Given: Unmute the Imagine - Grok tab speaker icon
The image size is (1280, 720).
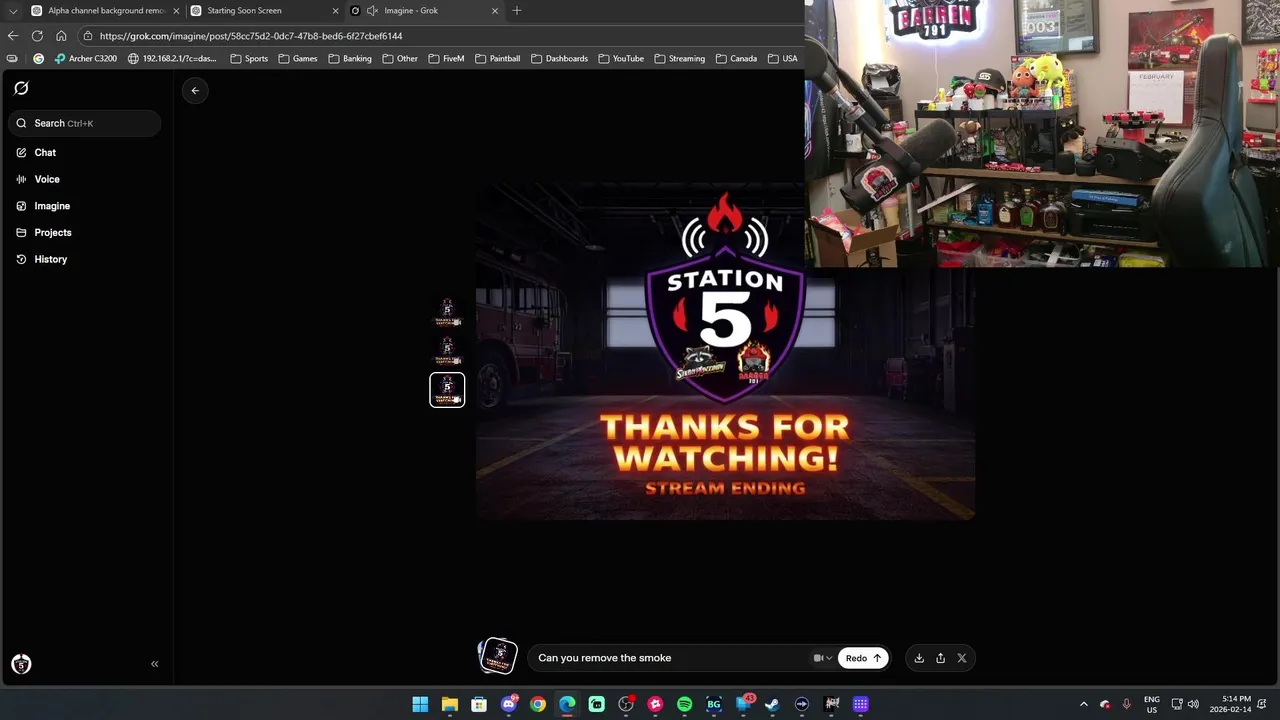Looking at the screenshot, I should tap(372, 11).
